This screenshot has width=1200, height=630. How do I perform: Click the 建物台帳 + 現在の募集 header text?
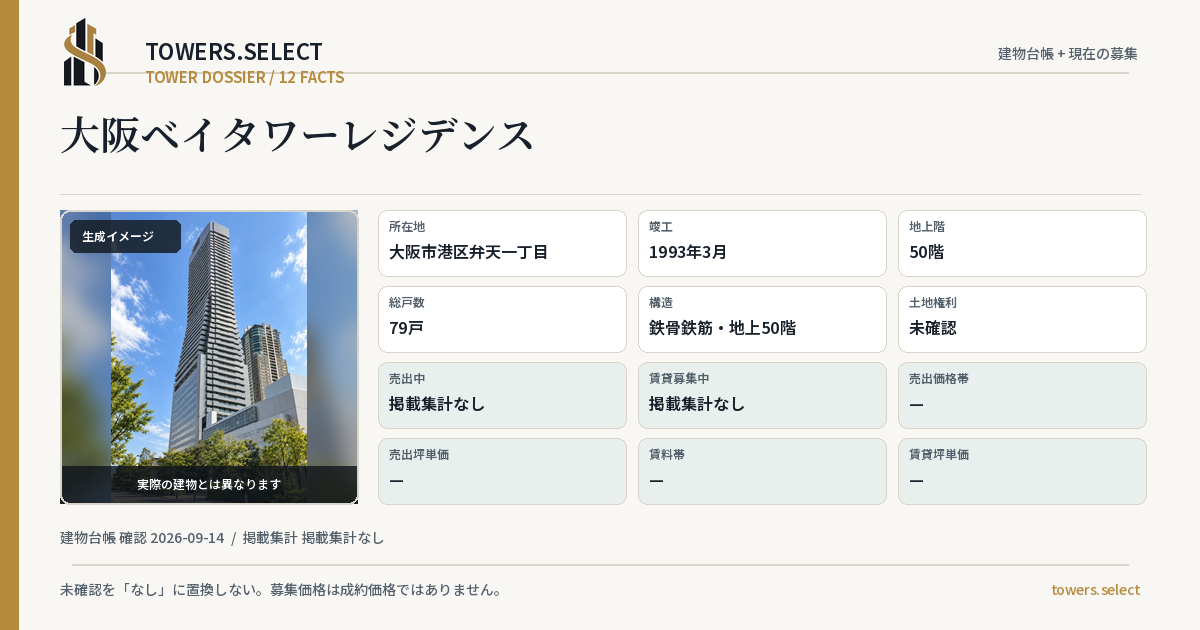1068,54
